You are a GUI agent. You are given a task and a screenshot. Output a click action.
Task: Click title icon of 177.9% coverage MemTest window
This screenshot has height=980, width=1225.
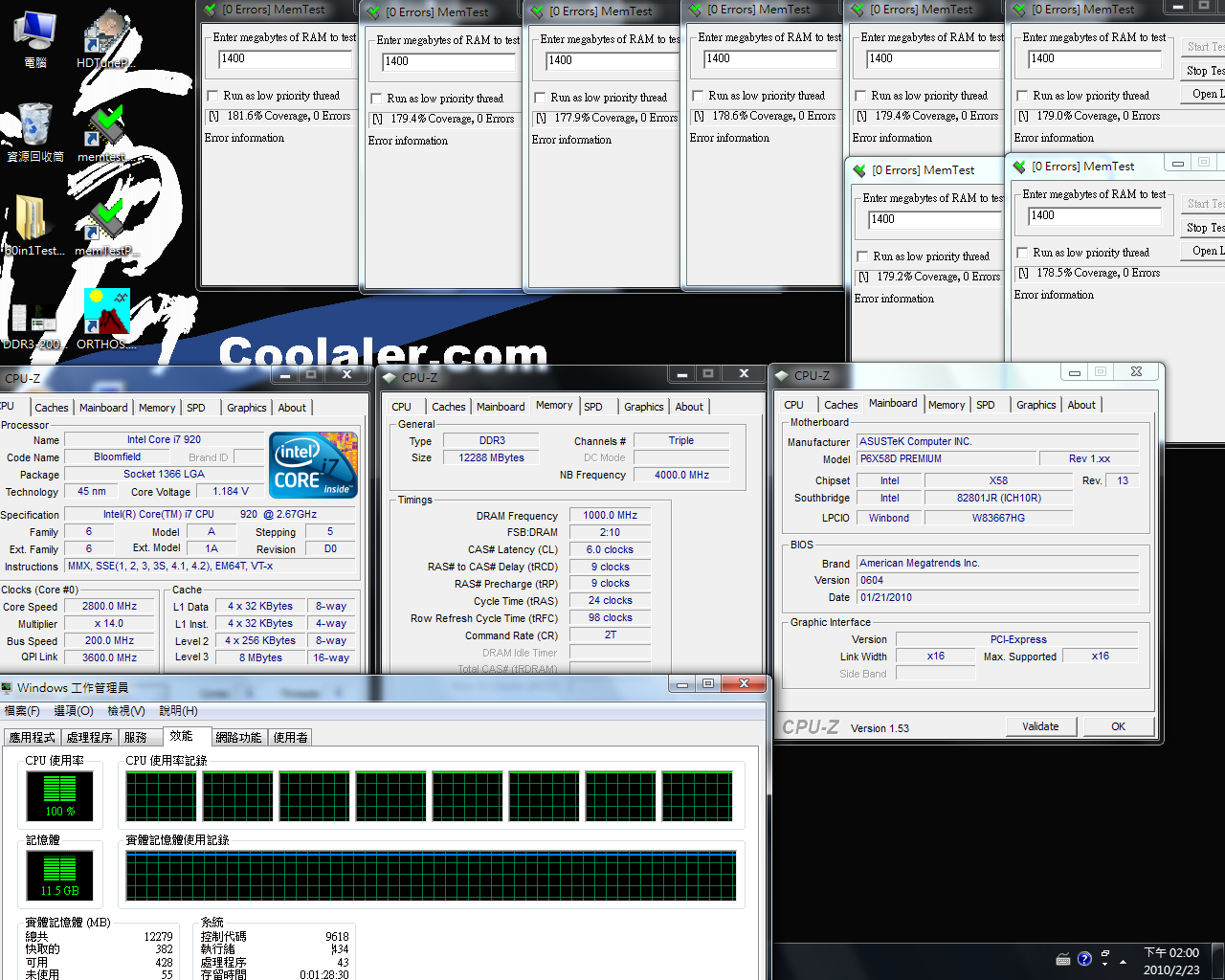click(x=537, y=11)
